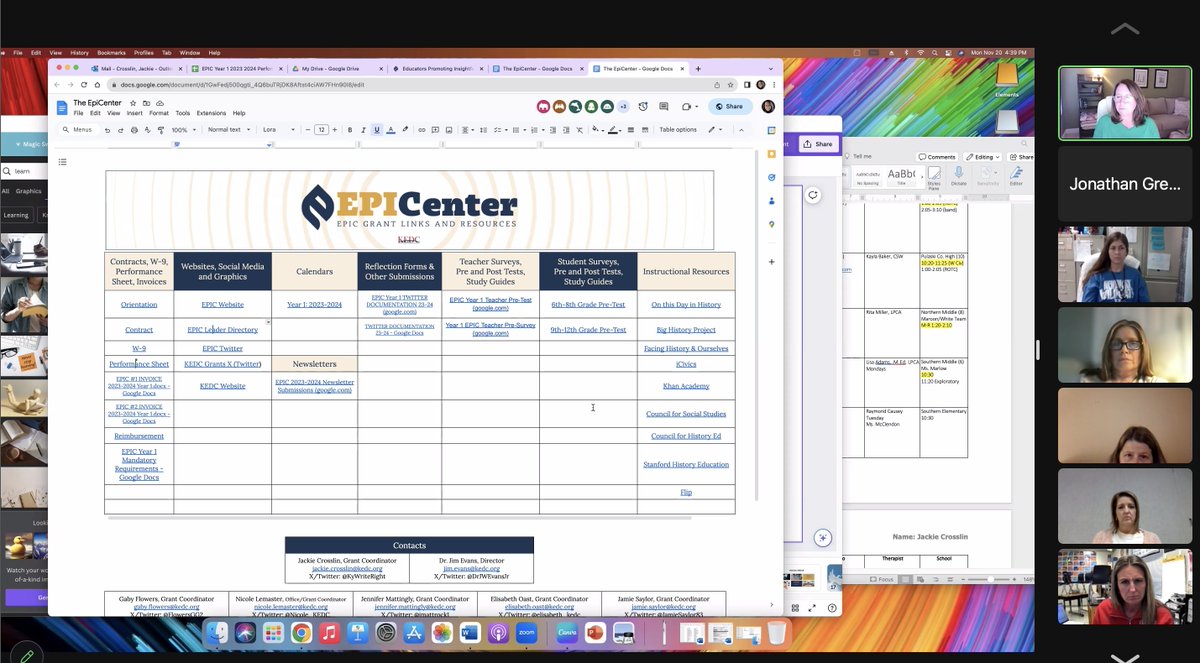
Task: Switch to the Mail - Crosslin, Jackie tab
Action: [x=138, y=69]
